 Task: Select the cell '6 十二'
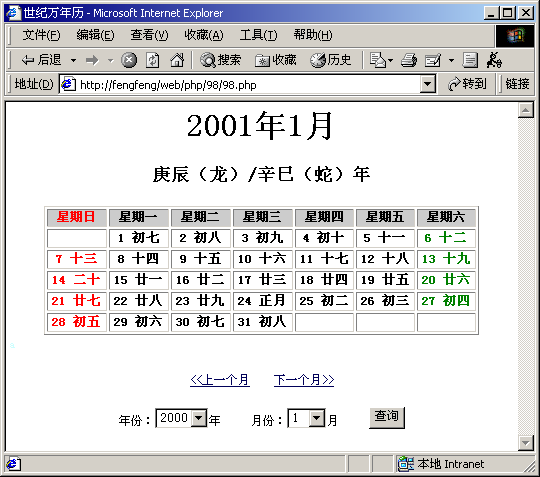click(x=446, y=238)
